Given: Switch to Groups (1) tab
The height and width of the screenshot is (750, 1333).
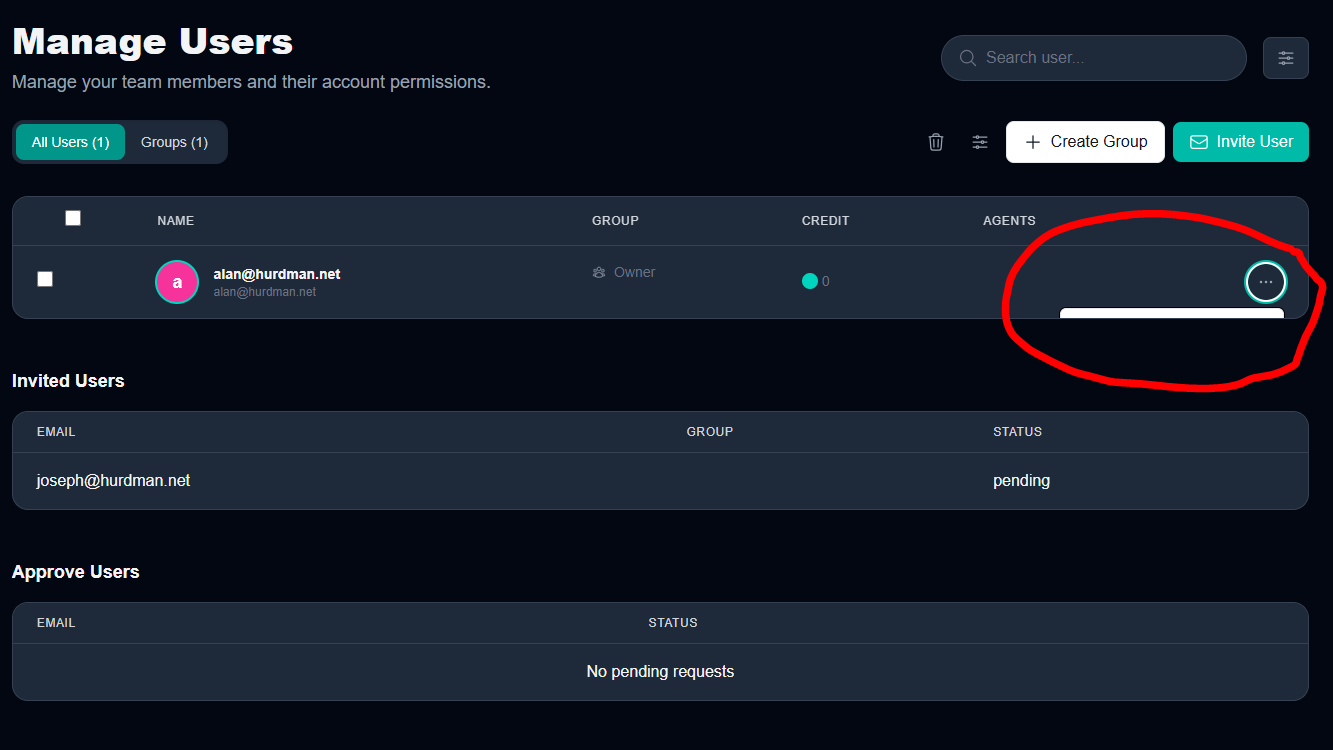Looking at the screenshot, I should 175,142.
